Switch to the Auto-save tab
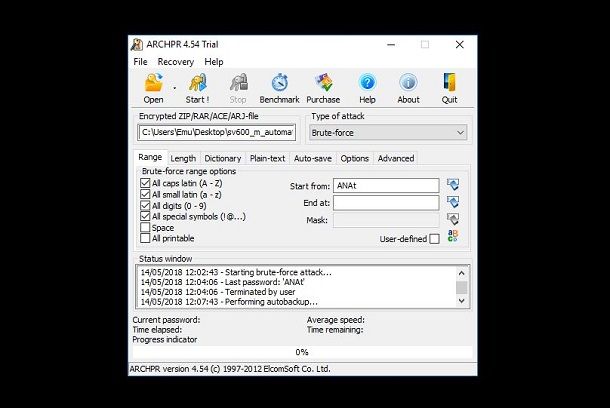Screen dimensions: 610x408 tap(313, 158)
